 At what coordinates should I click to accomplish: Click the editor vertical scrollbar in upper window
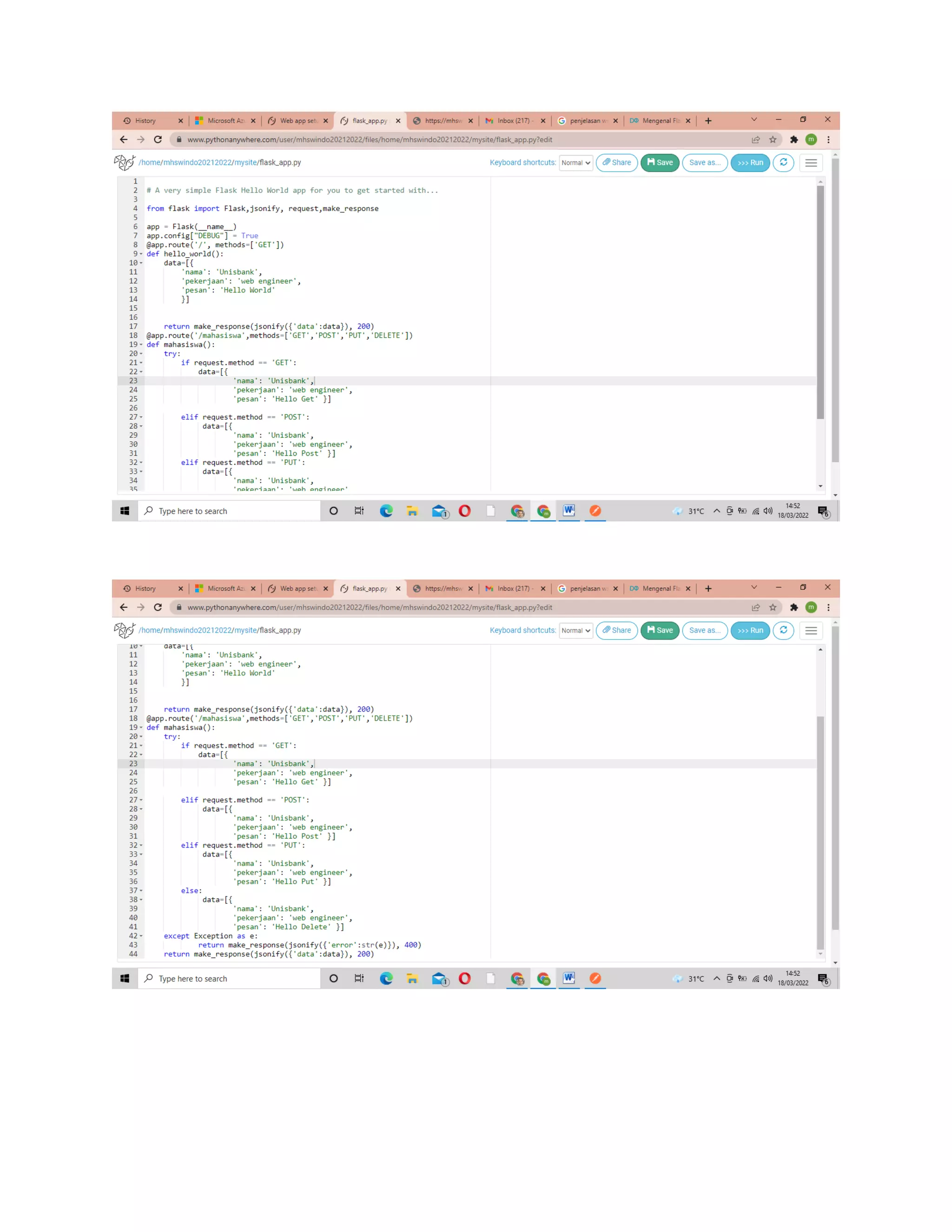(820, 302)
